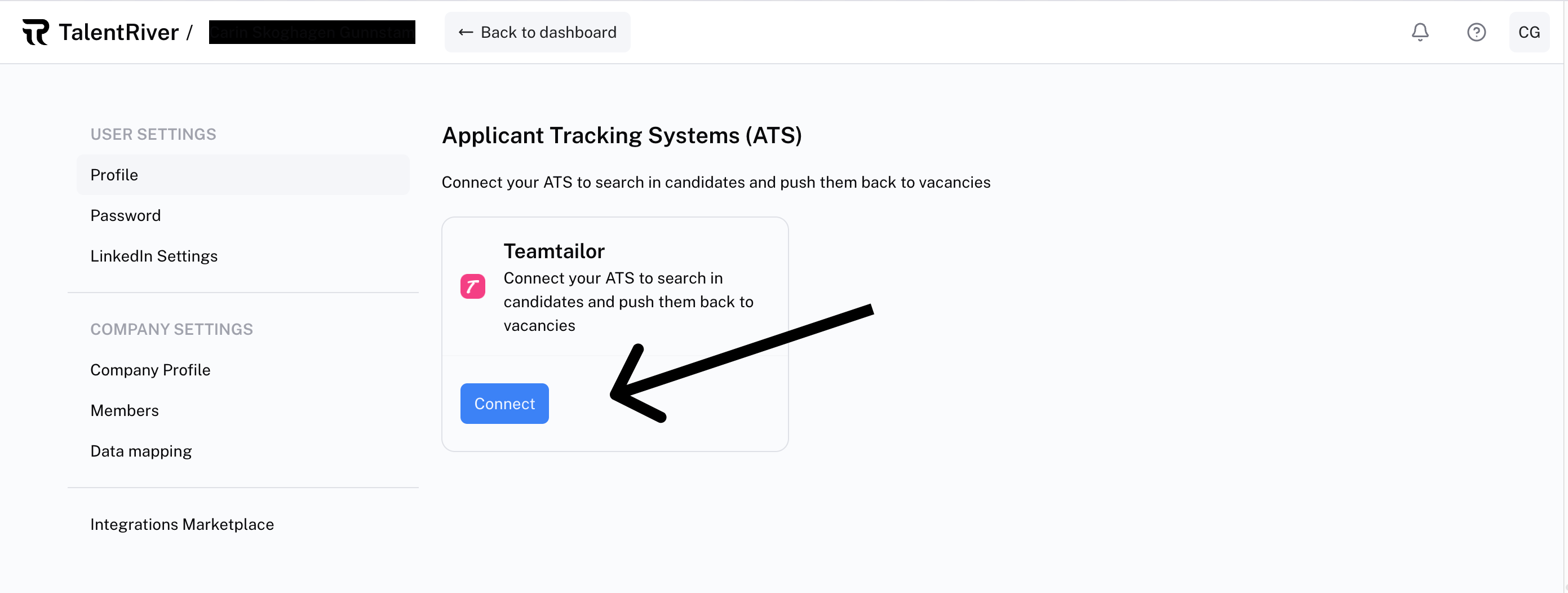1568x593 pixels.
Task: Open Company Profile settings
Action: click(x=150, y=370)
